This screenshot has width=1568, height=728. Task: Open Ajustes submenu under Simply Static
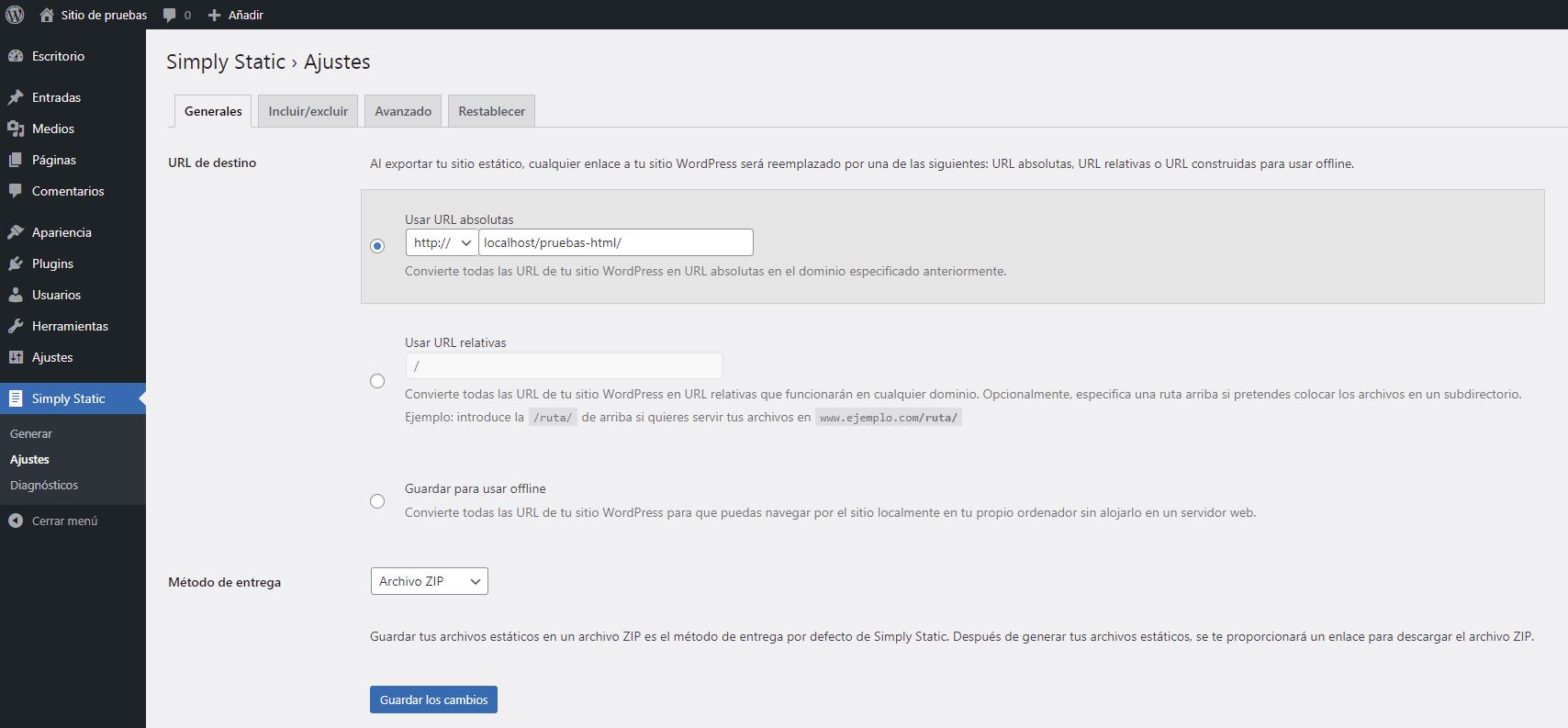point(29,459)
